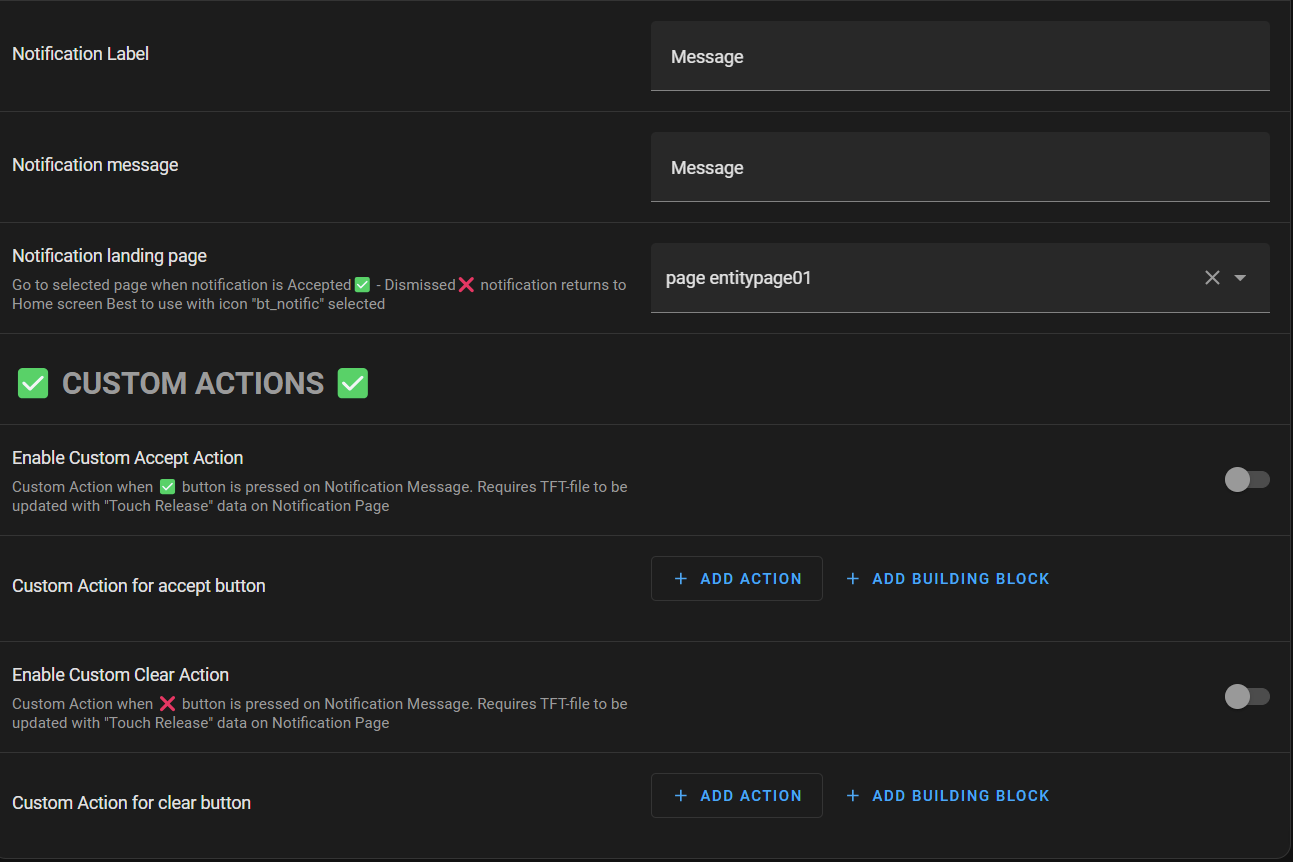Click the green checkmark right of CUSTOM ACTIONS
This screenshot has height=862, width=1293.
tap(352, 383)
